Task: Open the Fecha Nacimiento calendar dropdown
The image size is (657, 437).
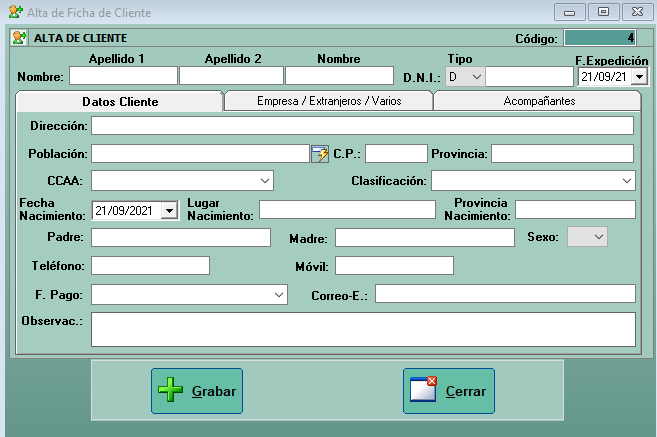Action: point(168,210)
